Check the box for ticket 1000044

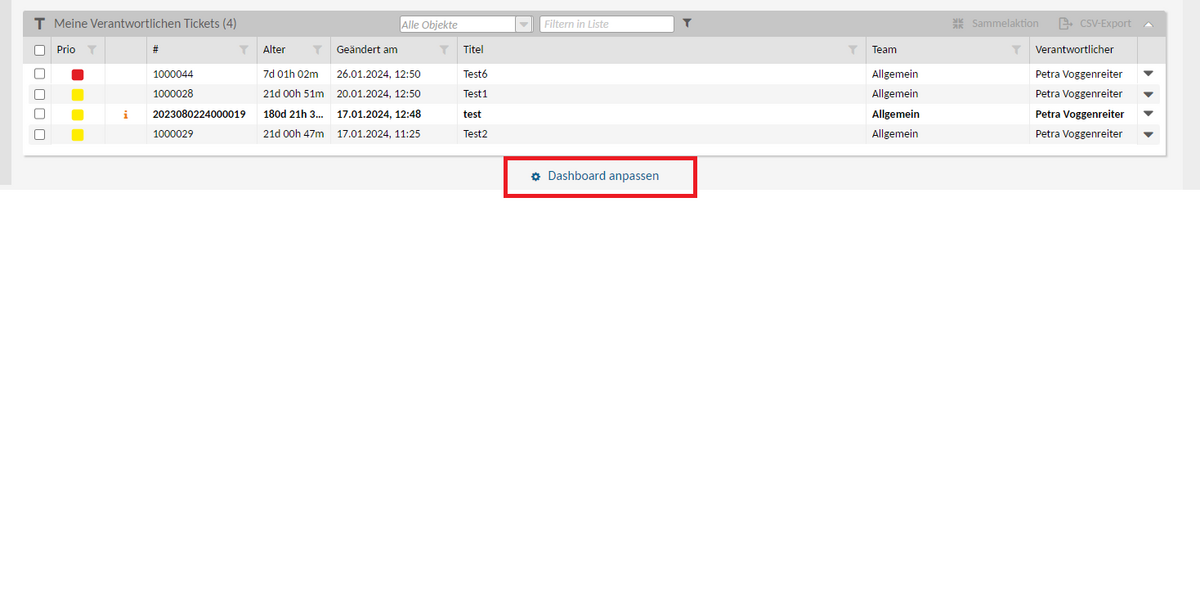tap(40, 74)
